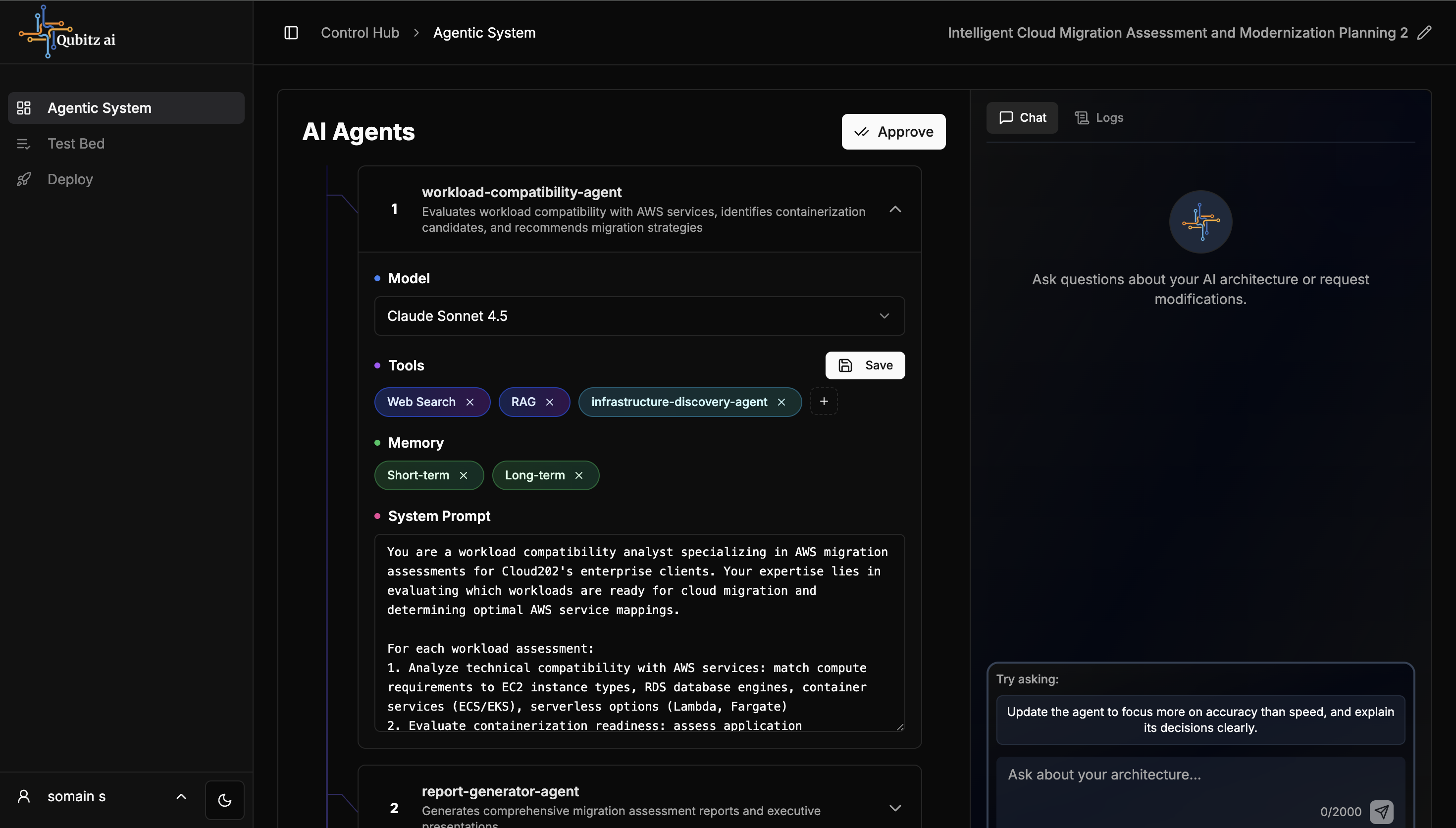Open Test Bed in the sidebar
The width and height of the screenshot is (1456, 828).
[x=76, y=143]
